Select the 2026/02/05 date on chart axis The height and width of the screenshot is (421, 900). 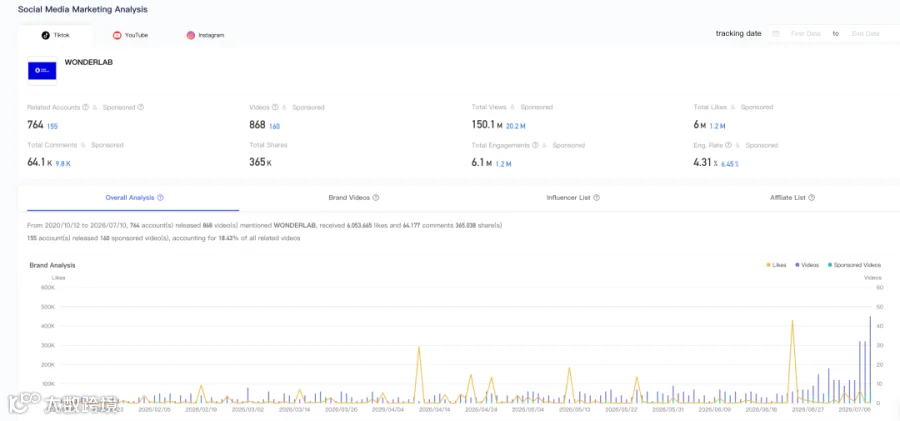coord(156,410)
